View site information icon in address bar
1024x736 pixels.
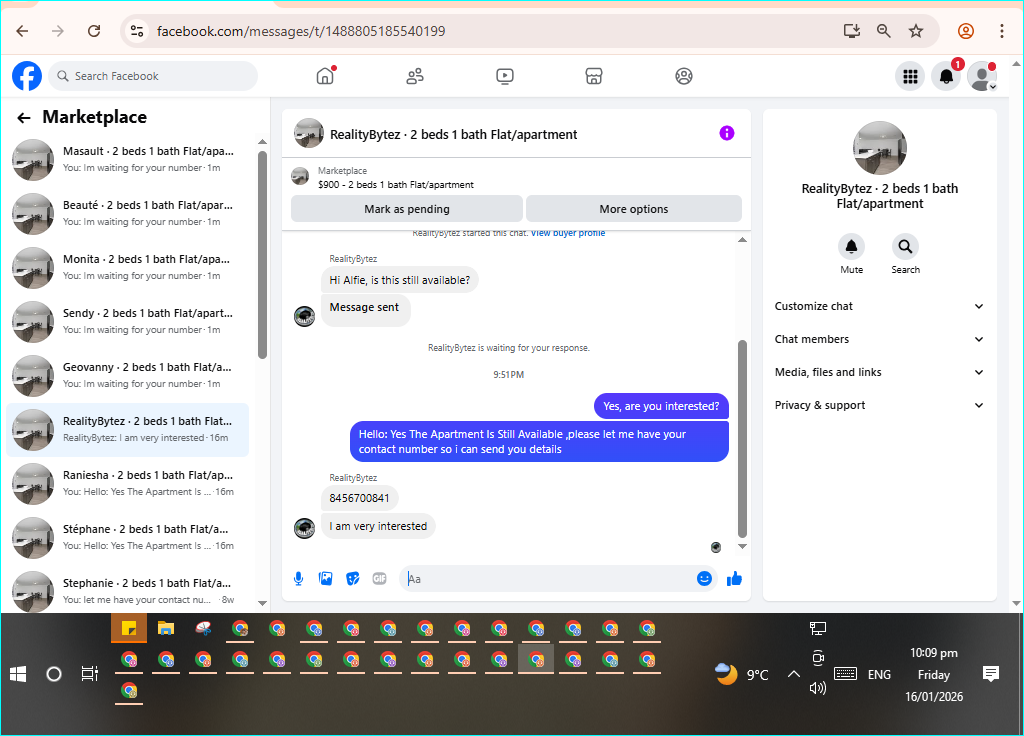(137, 31)
